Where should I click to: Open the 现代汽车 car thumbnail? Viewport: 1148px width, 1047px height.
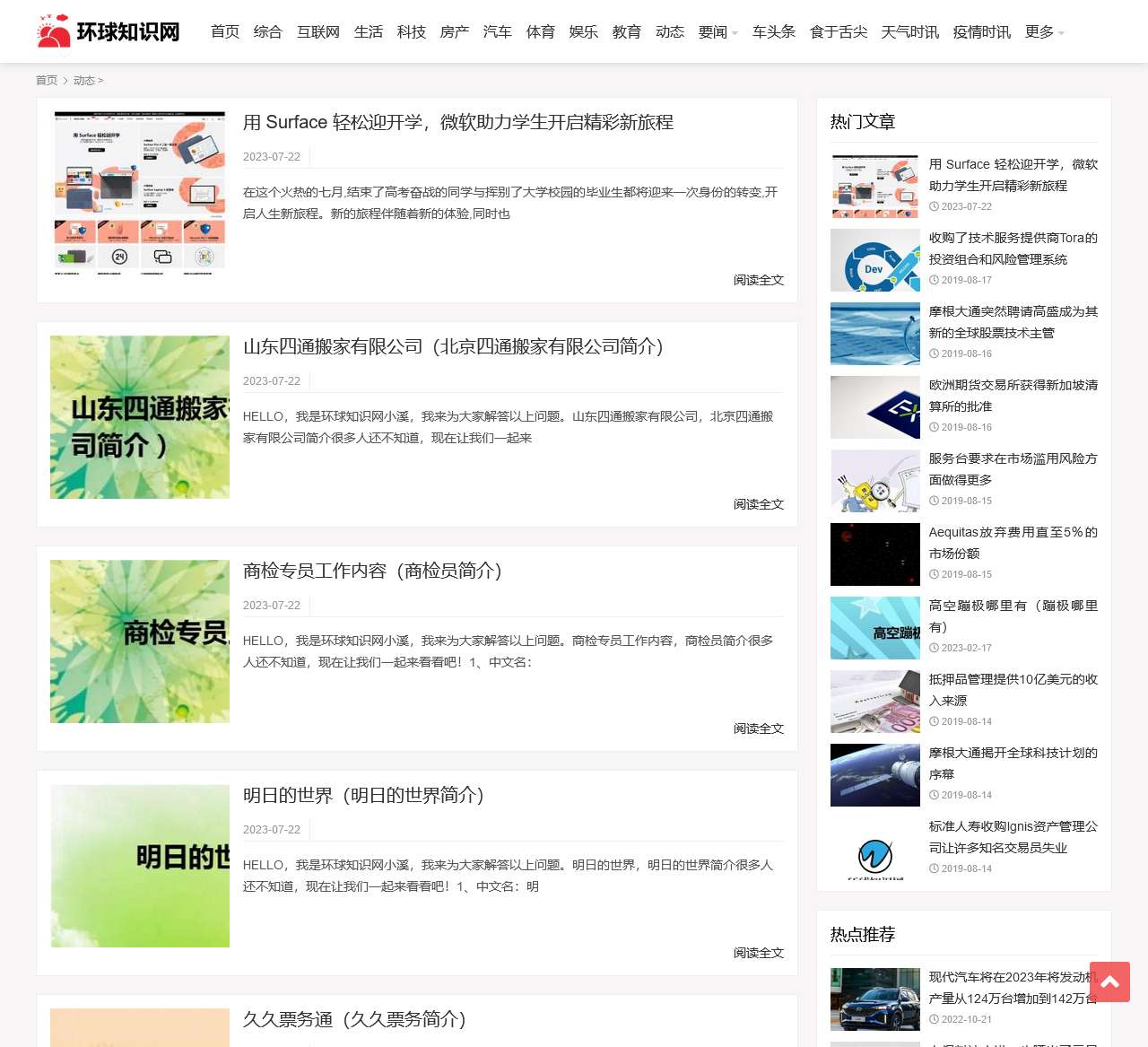coord(875,999)
